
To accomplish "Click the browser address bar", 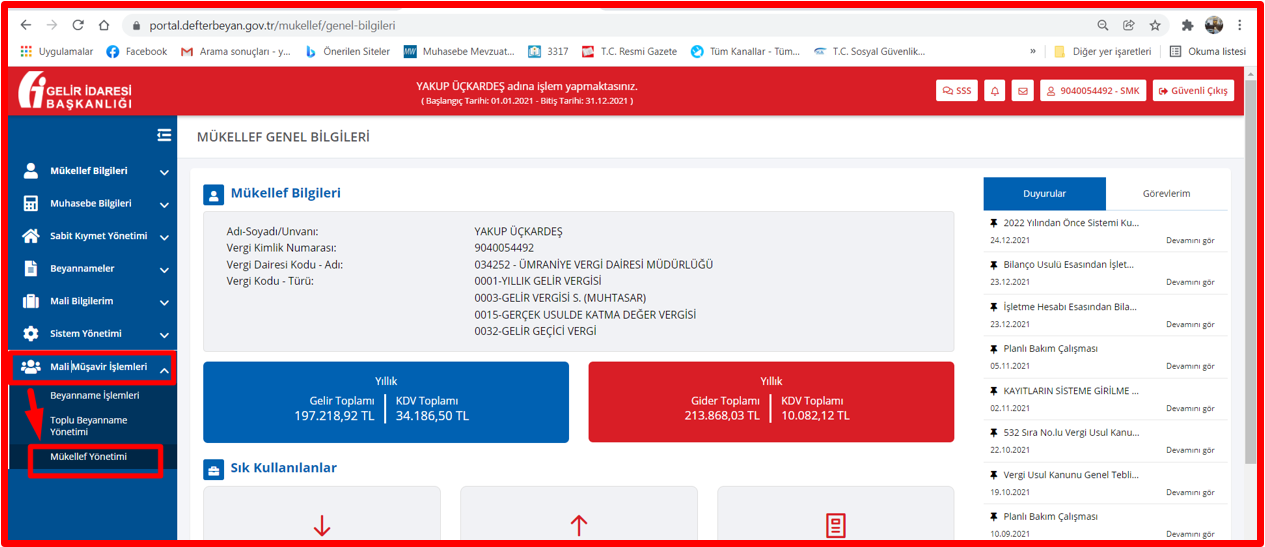I will [600, 25].
